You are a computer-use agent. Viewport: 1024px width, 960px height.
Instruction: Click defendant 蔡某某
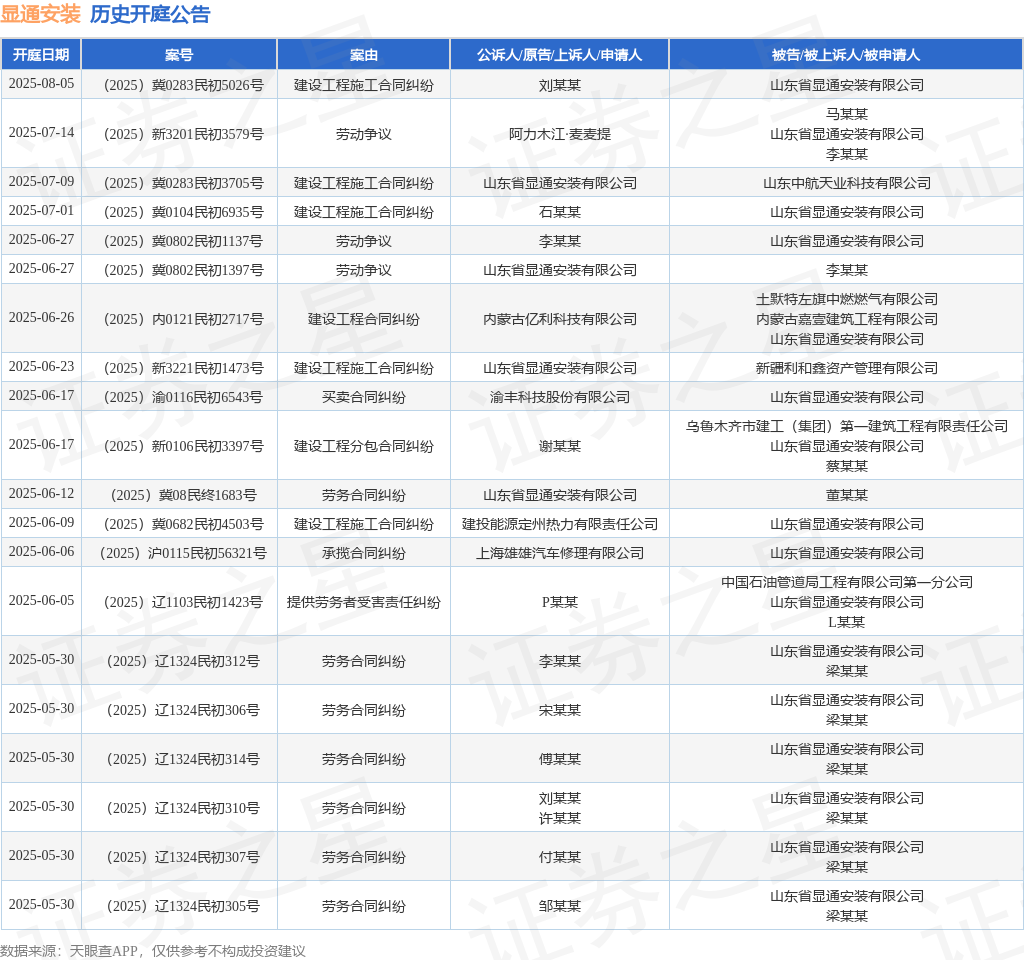(x=846, y=466)
